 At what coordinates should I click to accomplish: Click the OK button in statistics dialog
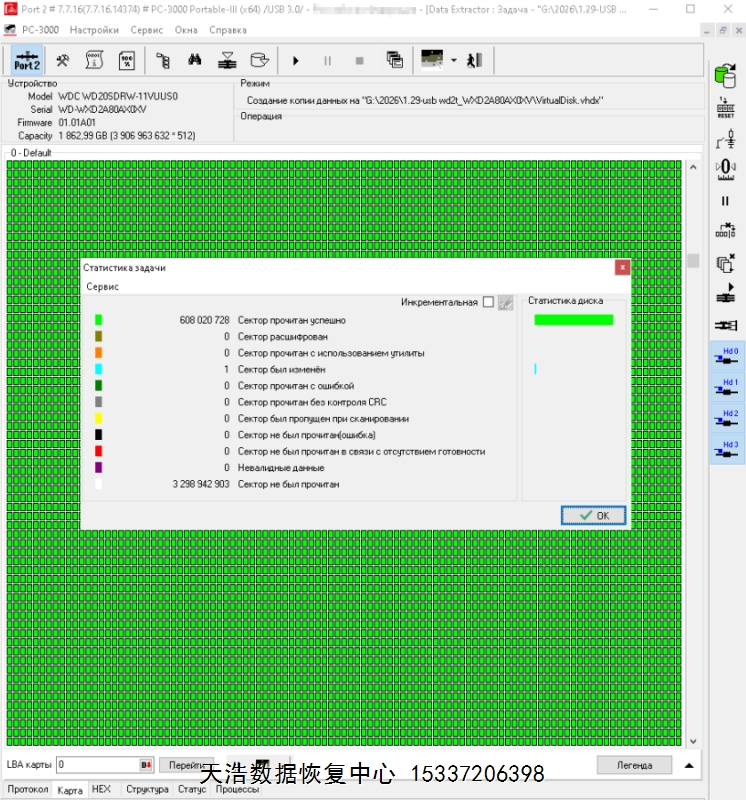point(593,515)
